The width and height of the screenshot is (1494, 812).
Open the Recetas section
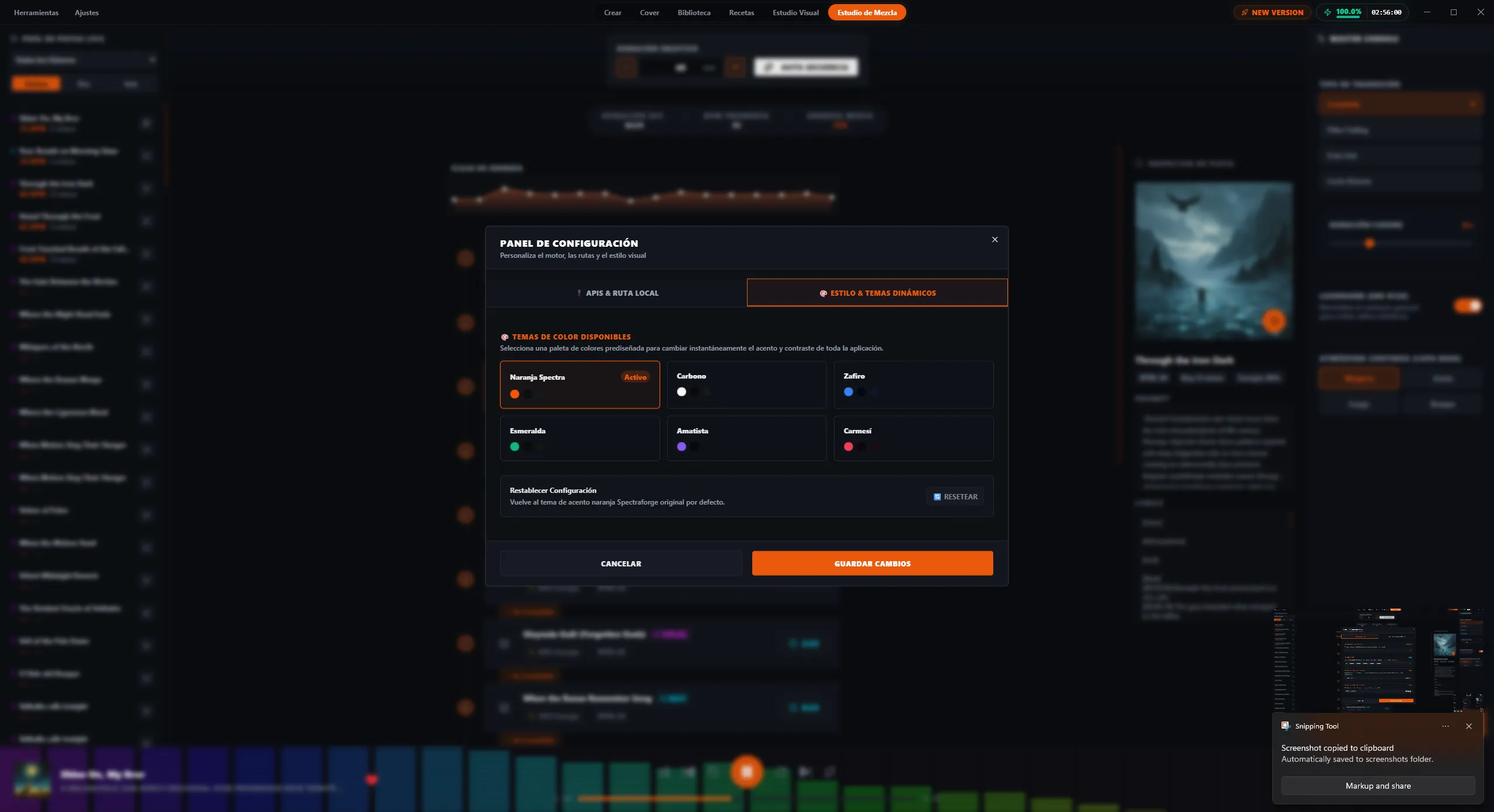(741, 12)
